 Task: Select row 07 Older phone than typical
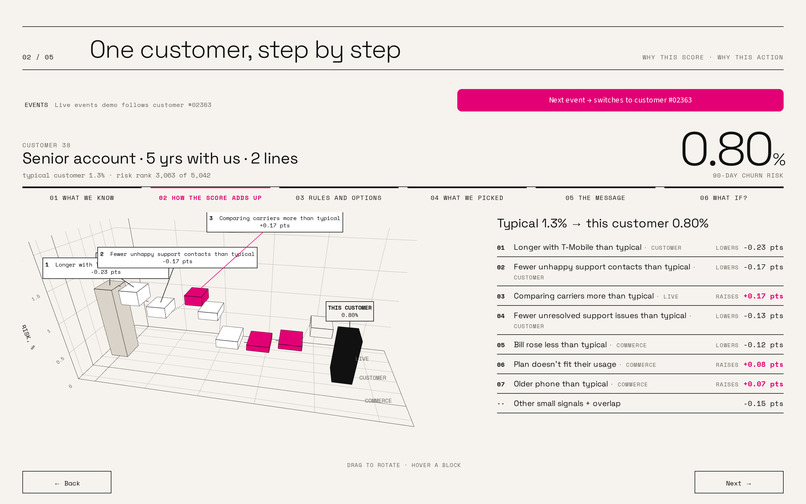[x=640, y=384]
